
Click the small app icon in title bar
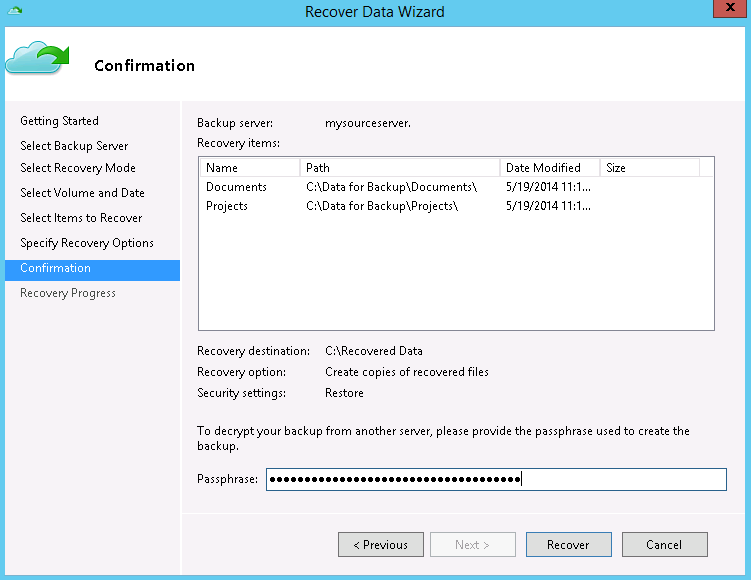coord(14,11)
